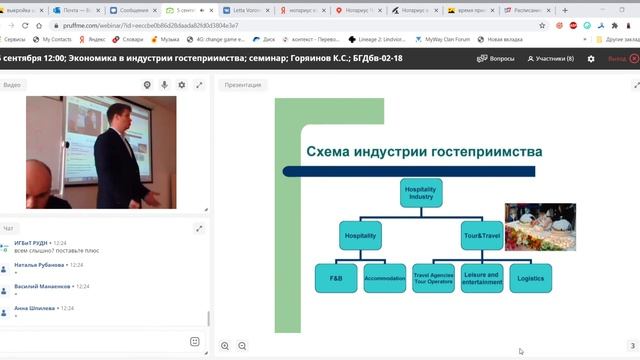Click the Logistics box on slide
640x360 pixels.
[531, 278]
